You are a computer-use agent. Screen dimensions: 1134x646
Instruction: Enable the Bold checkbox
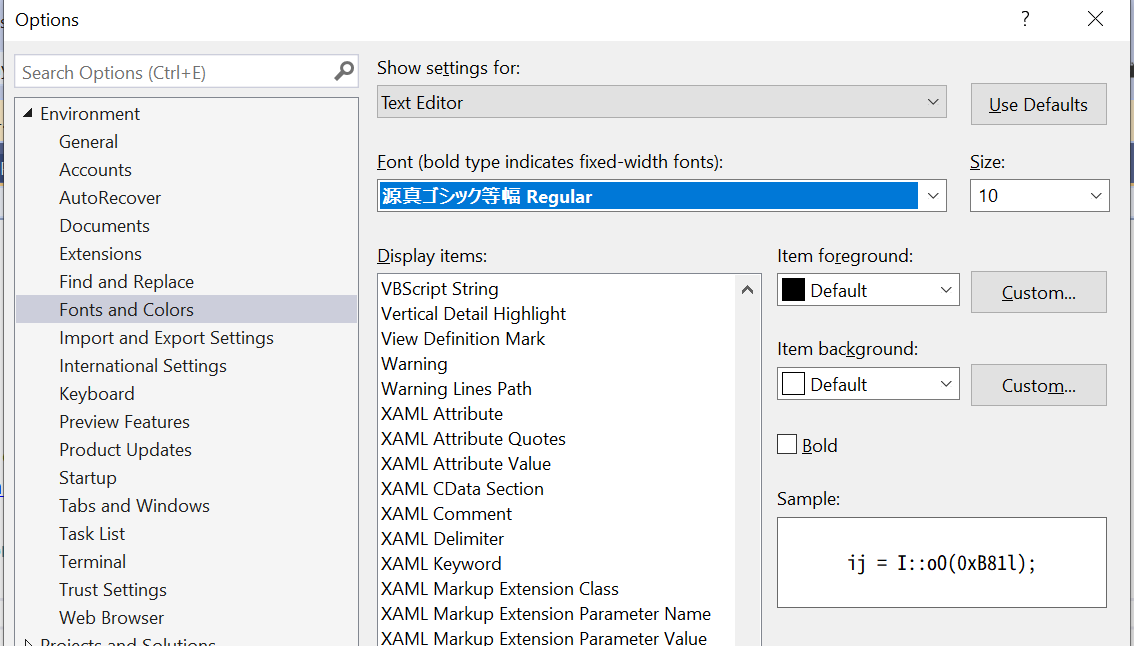point(788,445)
